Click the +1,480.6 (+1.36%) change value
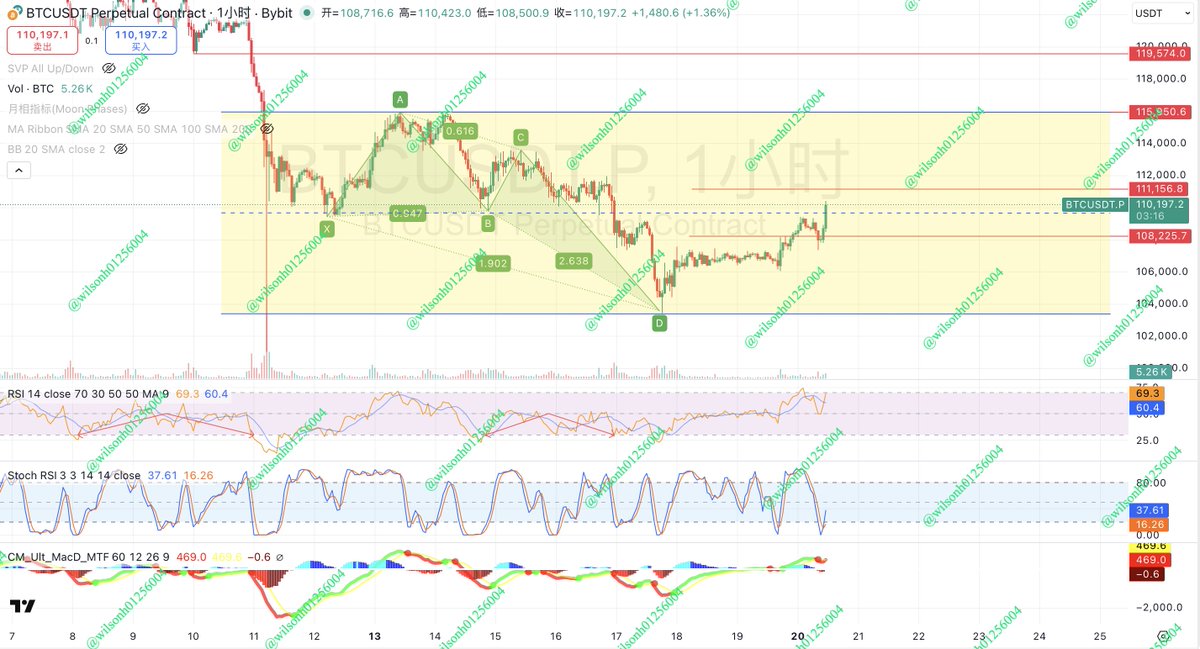Screen dimensions: 1200x649 coord(680,12)
